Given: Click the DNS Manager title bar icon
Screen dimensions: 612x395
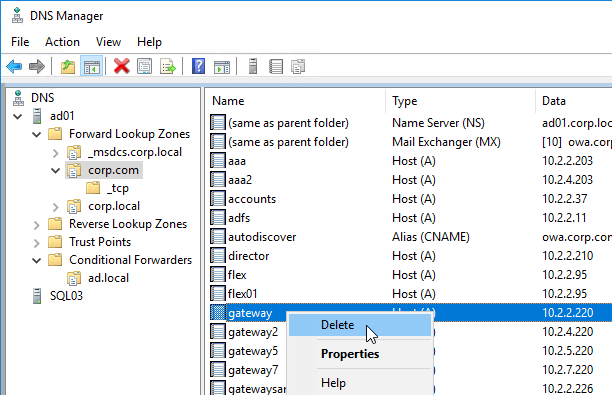Looking at the screenshot, I should coord(17,16).
